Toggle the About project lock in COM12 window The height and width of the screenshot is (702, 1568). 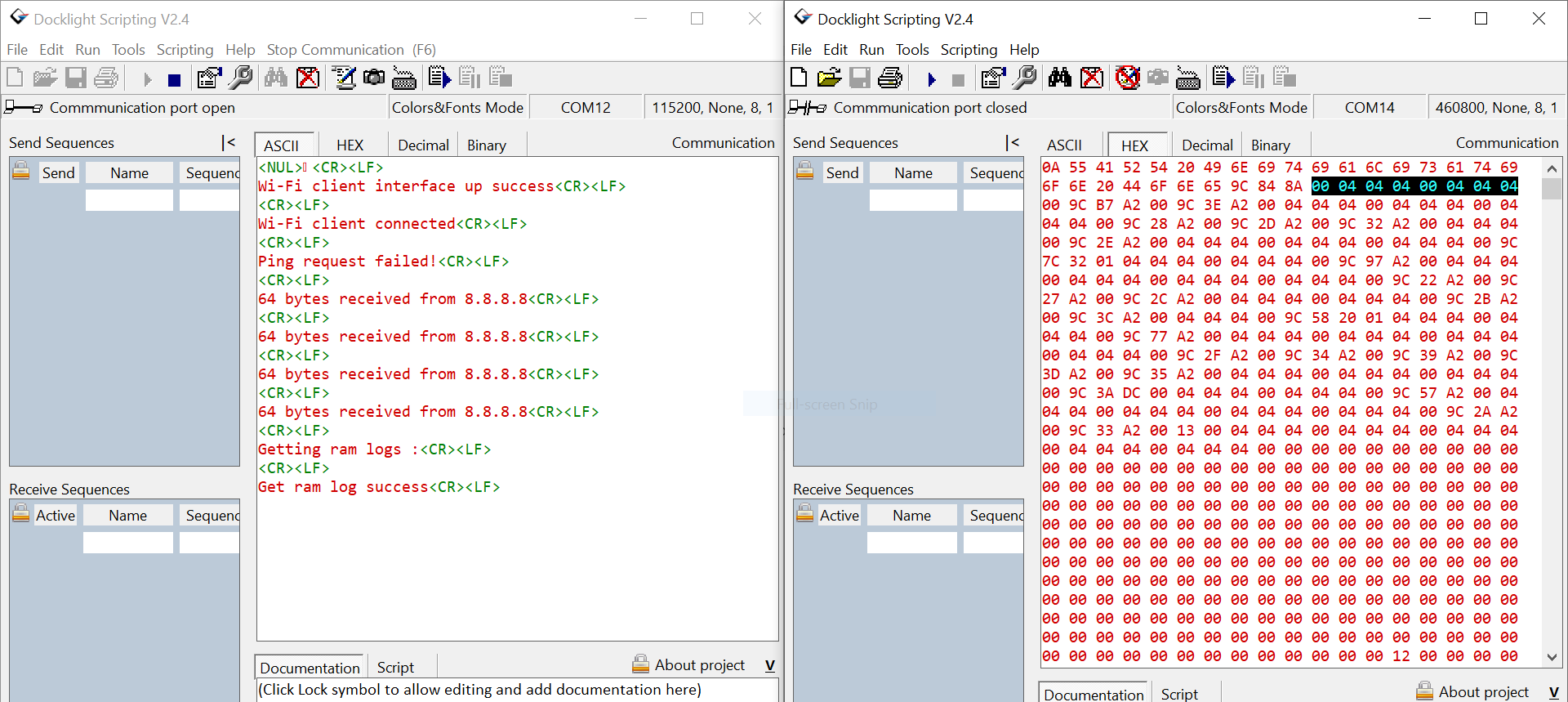click(x=641, y=664)
